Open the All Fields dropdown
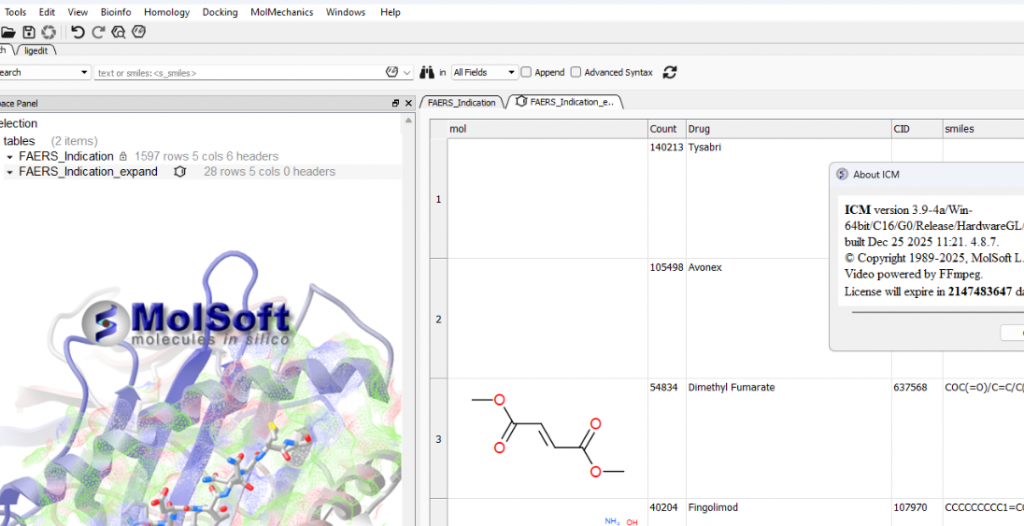 tap(484, 72)
